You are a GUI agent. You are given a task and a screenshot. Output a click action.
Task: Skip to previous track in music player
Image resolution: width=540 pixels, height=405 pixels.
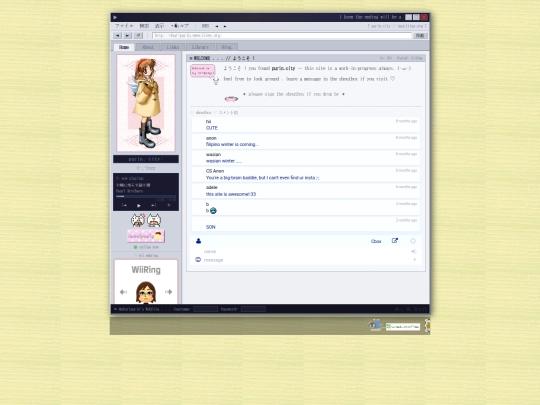[x=124, y=205]
